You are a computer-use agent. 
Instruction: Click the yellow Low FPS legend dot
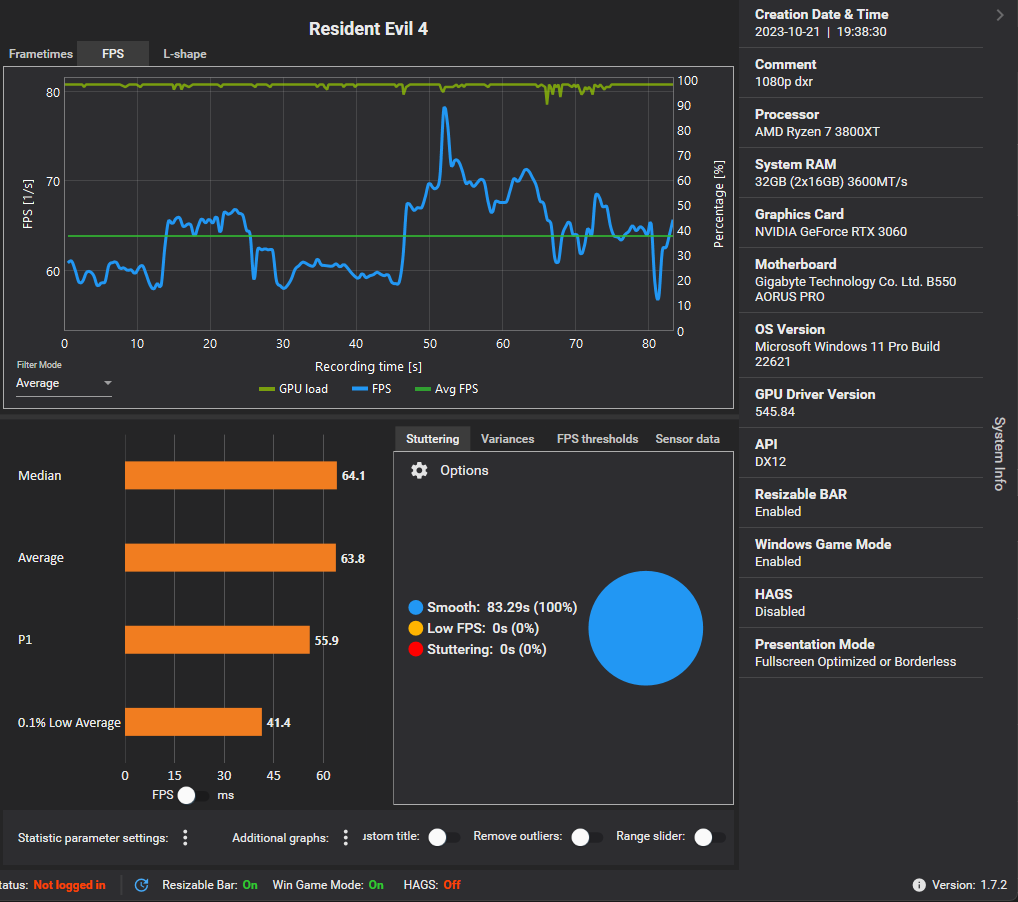coord(416,628)
